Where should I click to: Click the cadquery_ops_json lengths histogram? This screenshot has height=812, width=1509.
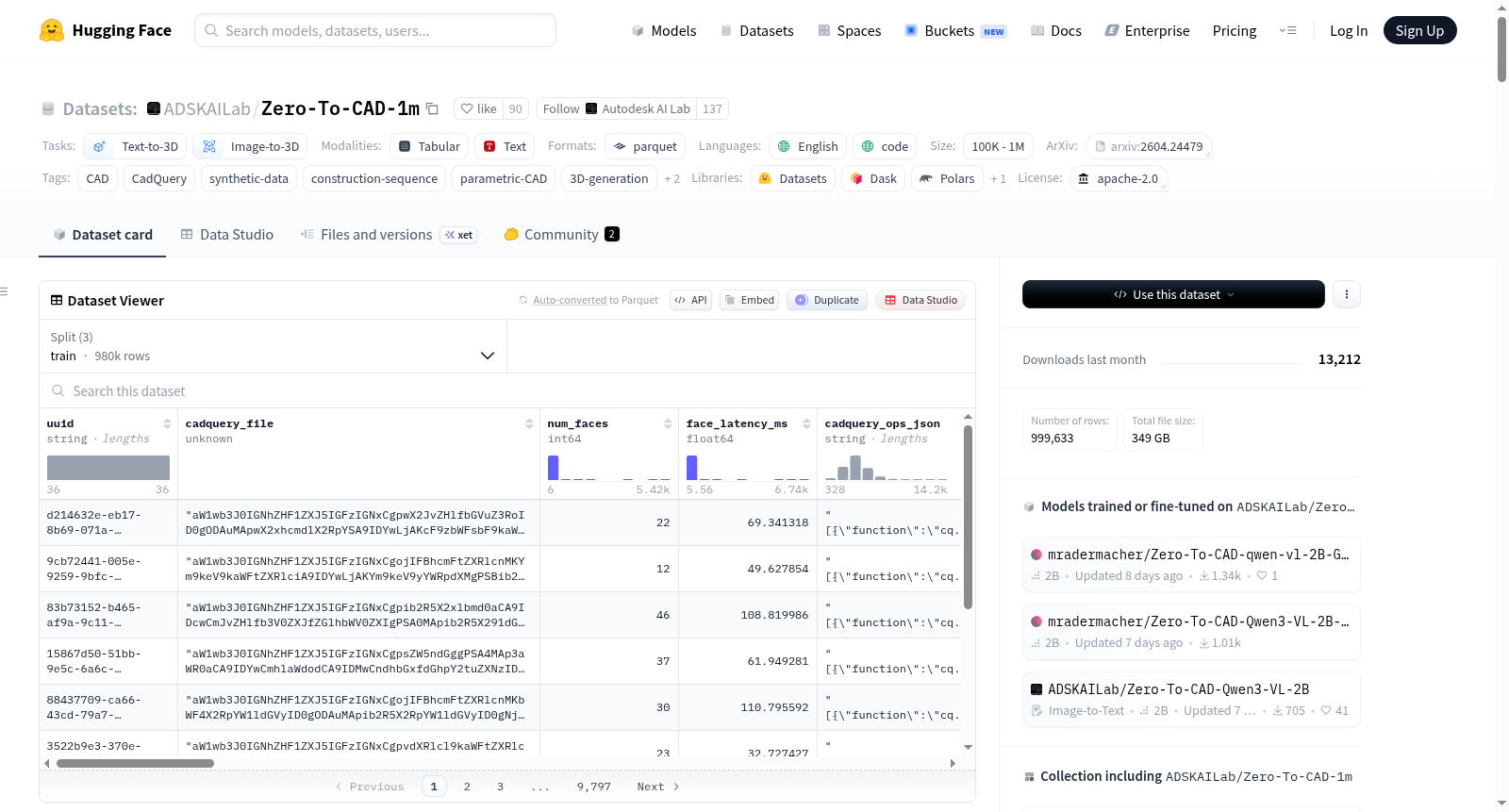(887, 468)
